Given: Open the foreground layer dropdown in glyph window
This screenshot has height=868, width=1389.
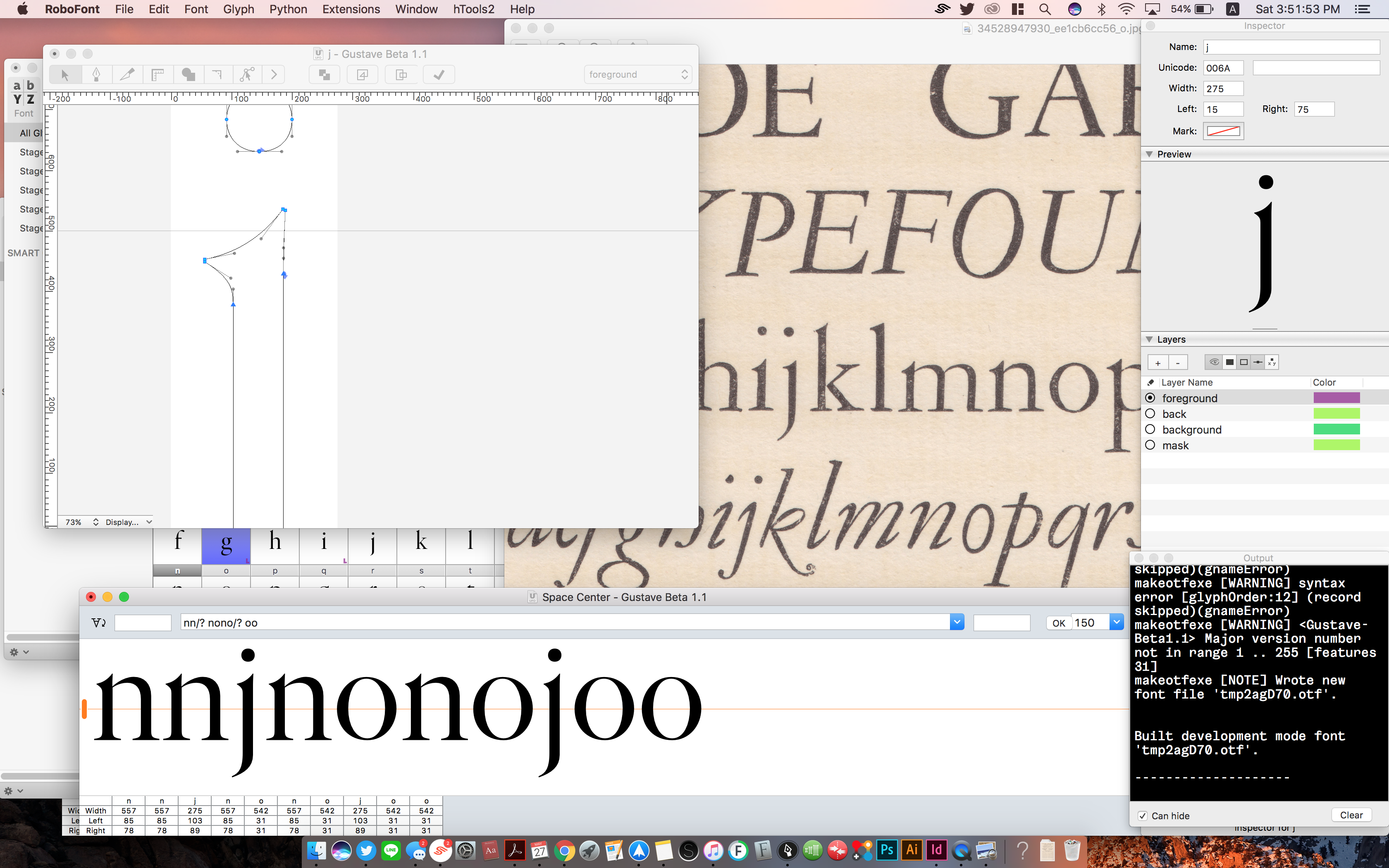Looking at the screenshot, I should click(x=638, y=75).
